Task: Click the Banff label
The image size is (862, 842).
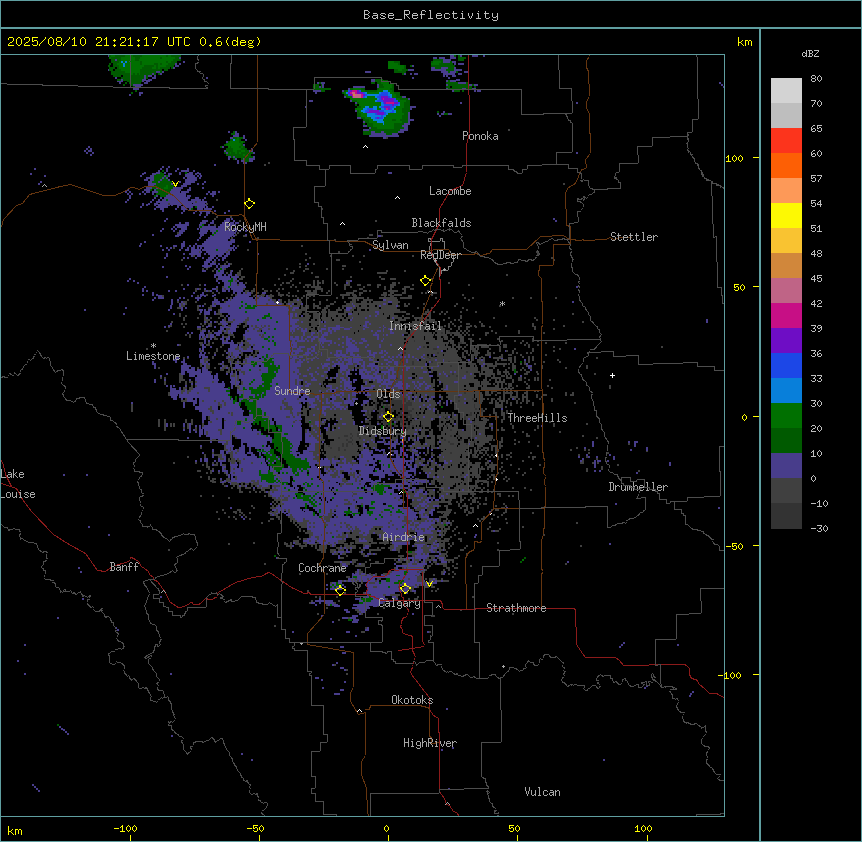Action: tap(124, 567)
